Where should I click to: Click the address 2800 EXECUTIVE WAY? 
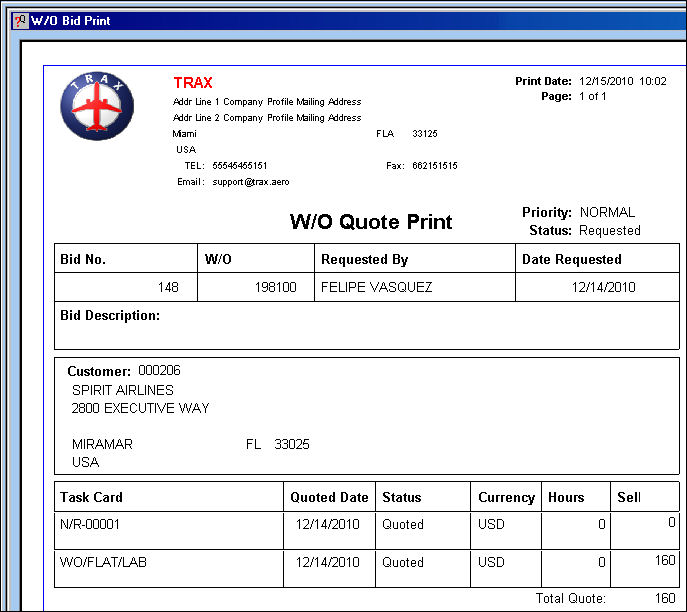tap(140, 408)
